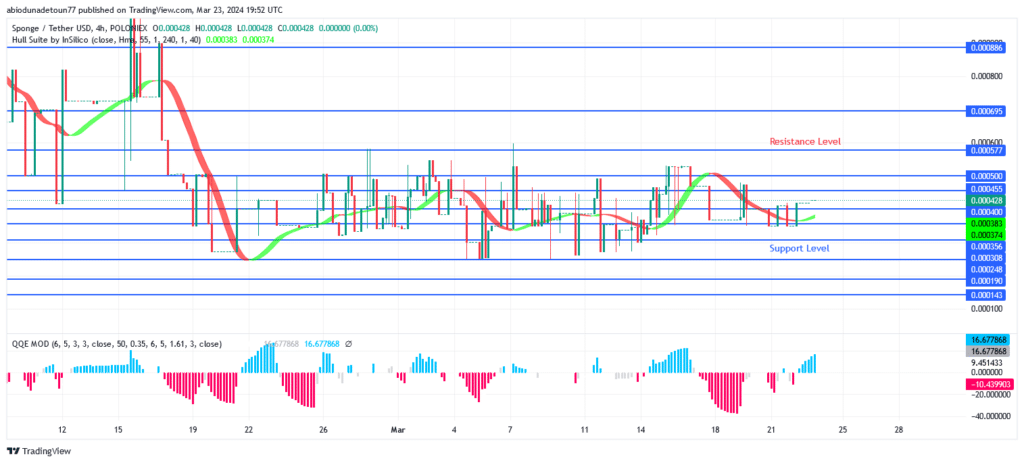Image resolution: width=1024 pixels, height=463 pixels.
Task: Click date 28 on the time axis
Action: click(899, 430)
